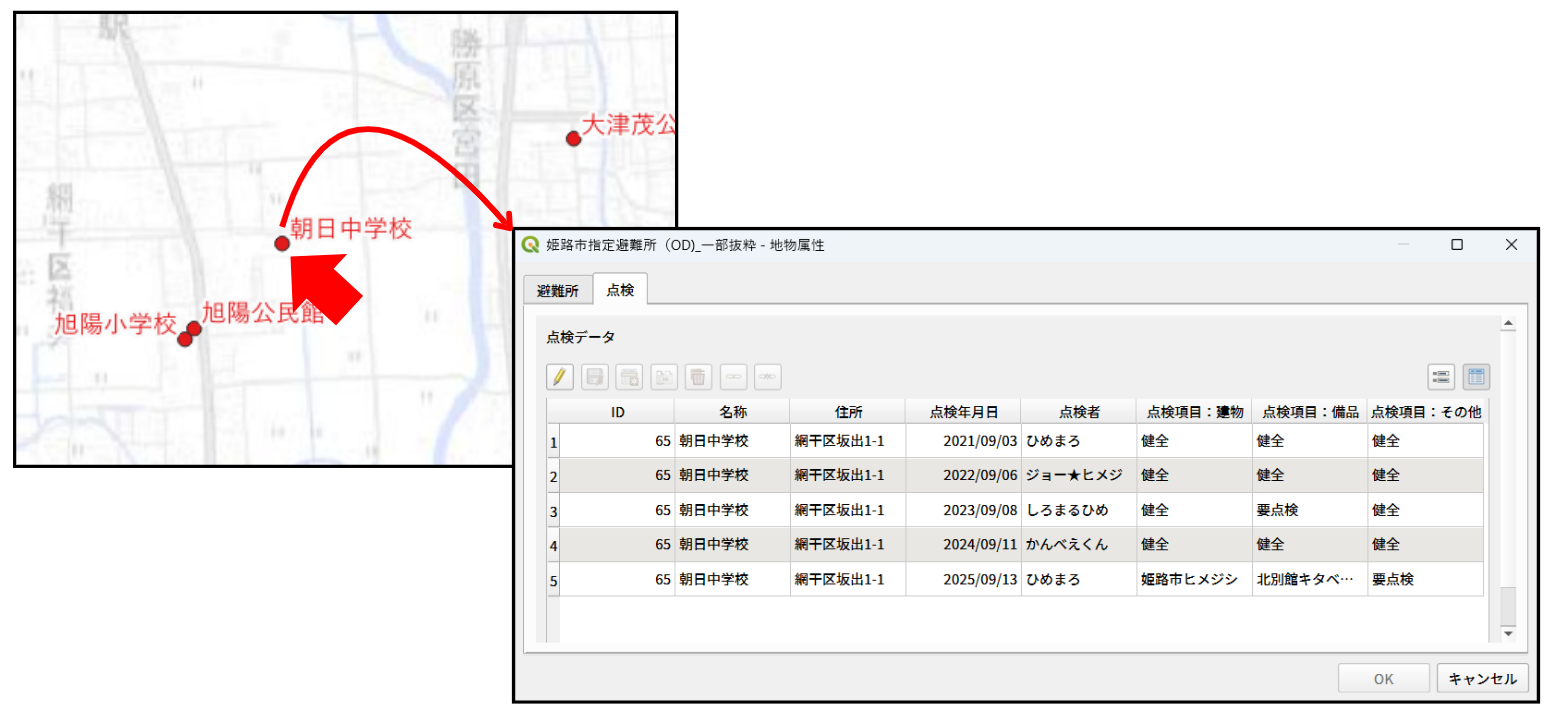Switch to table view in relation editor
Viewport: 1550px width, 710px height.
tap(1476, 377)
